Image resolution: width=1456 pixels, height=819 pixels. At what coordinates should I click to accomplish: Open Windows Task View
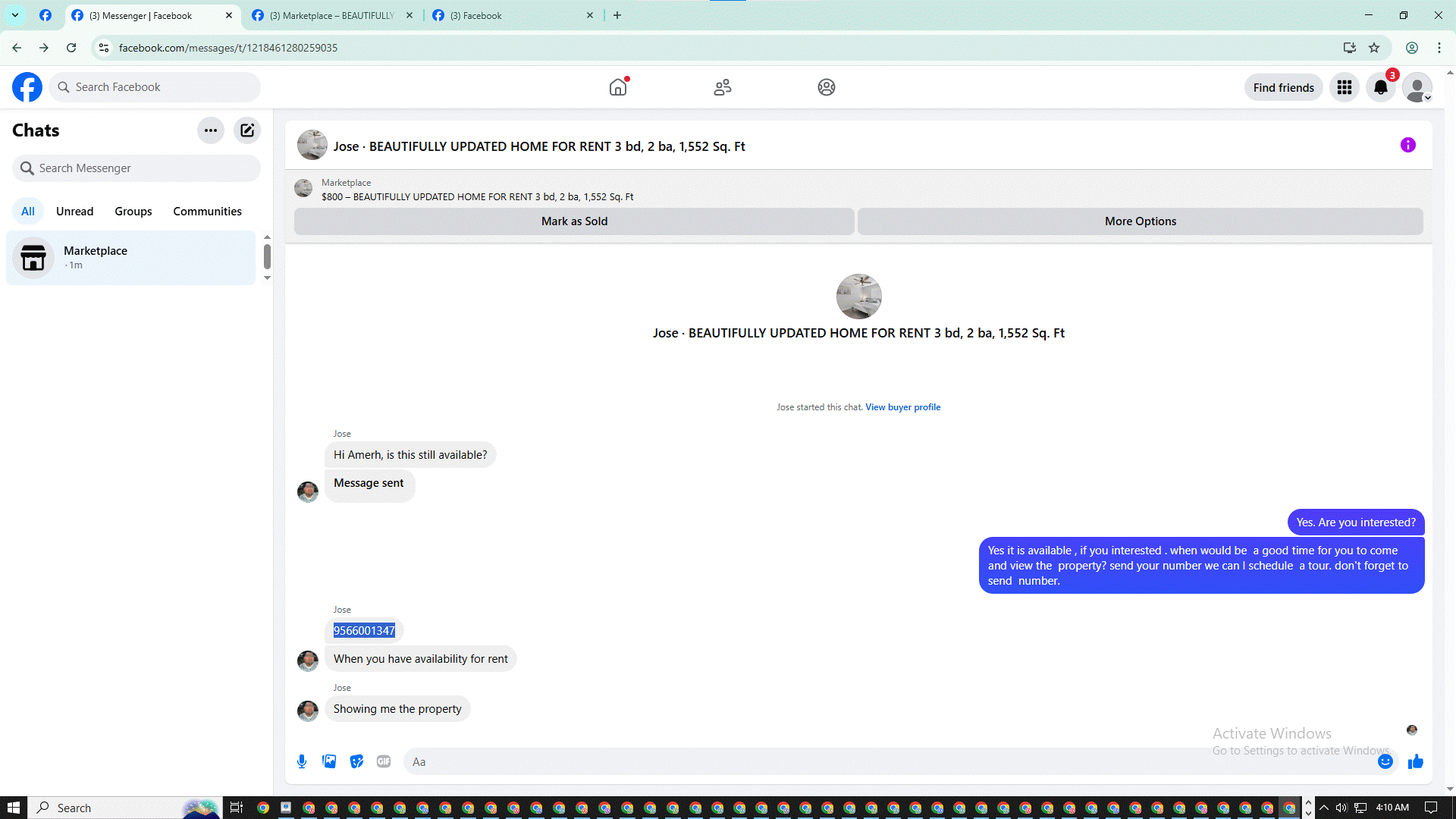click(x=236, y=808)
